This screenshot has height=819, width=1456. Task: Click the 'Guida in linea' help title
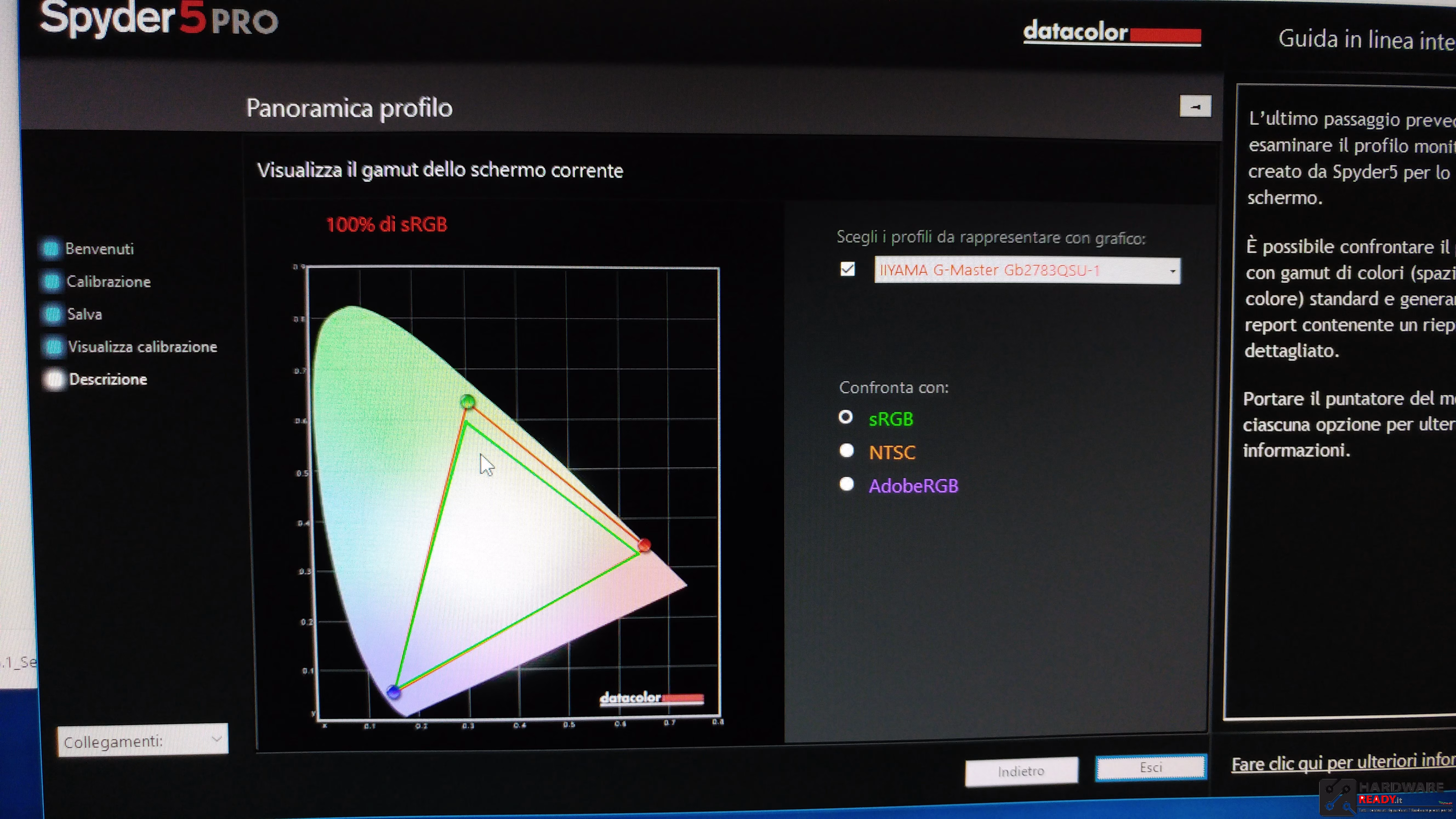[1367, 40]
